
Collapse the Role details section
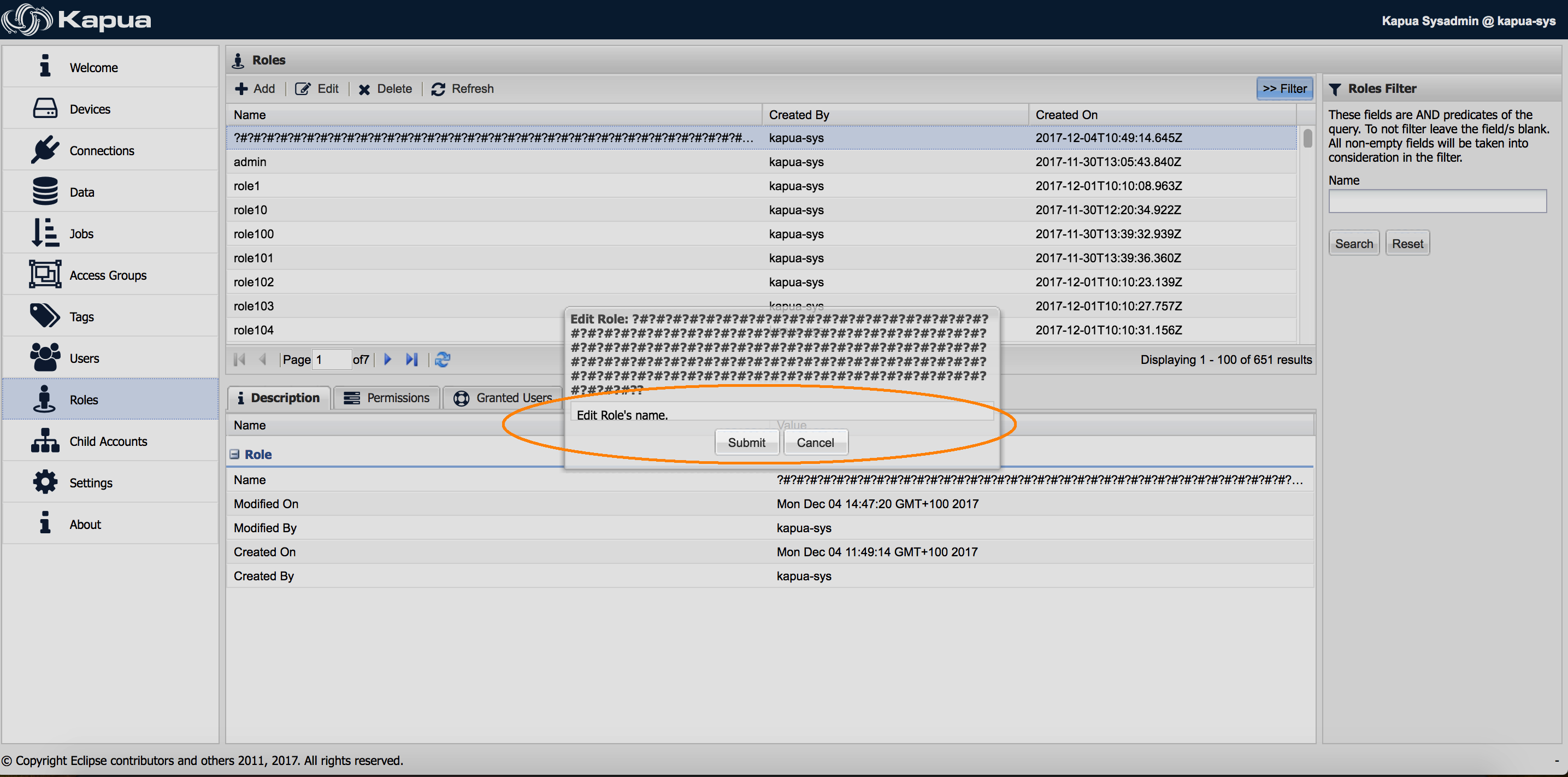coord(235,454)
